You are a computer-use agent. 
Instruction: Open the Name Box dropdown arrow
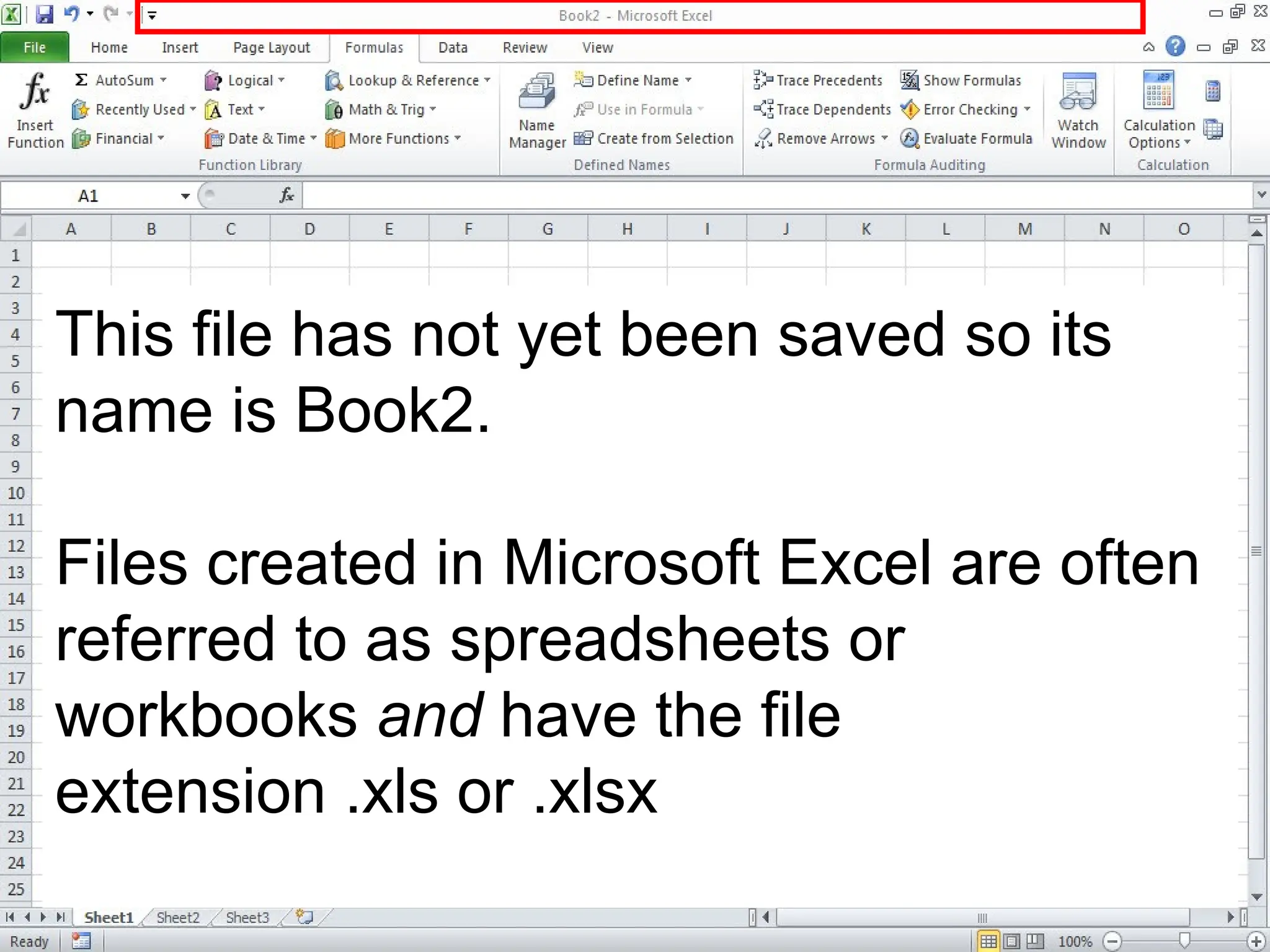coord(185,196)
